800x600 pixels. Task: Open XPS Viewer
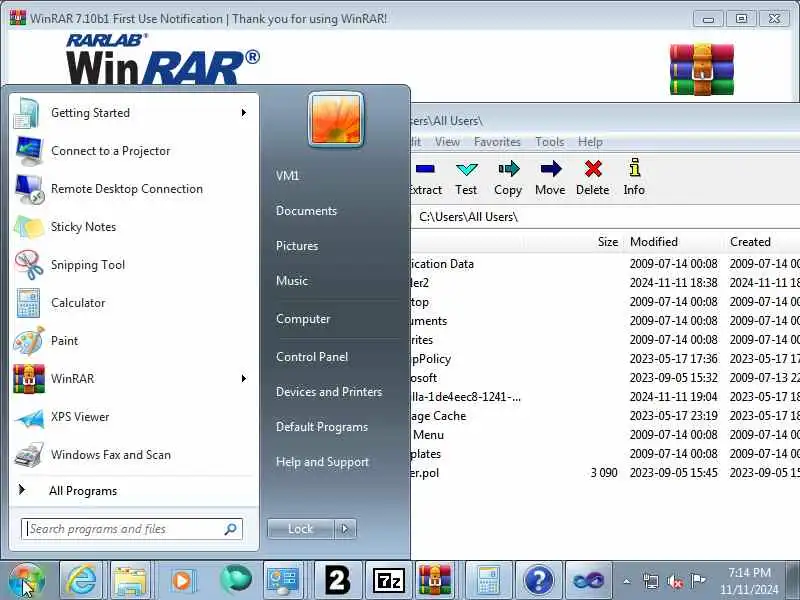tap(133, 417)
